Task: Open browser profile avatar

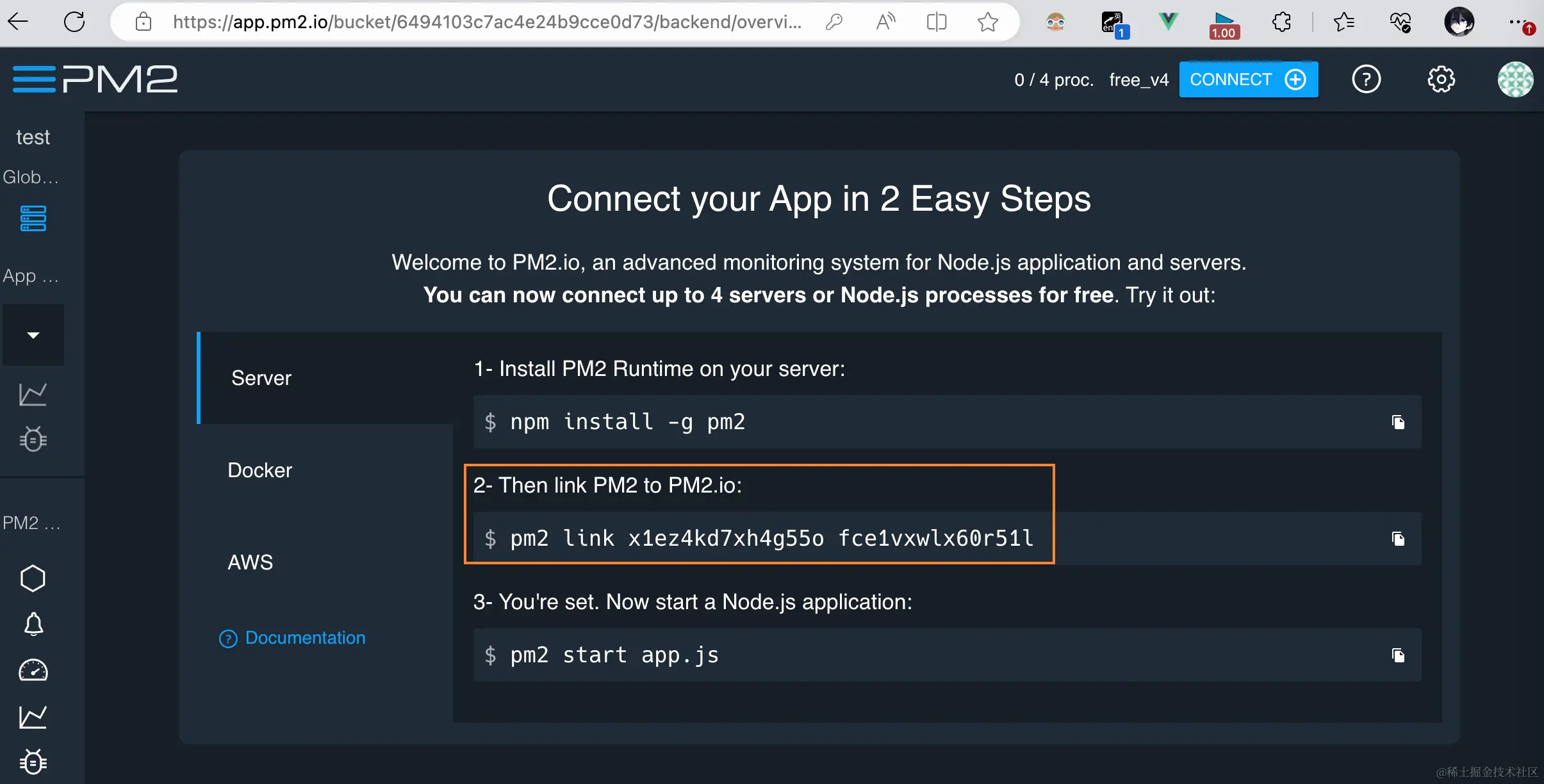Action: (x=1459, y=22)
